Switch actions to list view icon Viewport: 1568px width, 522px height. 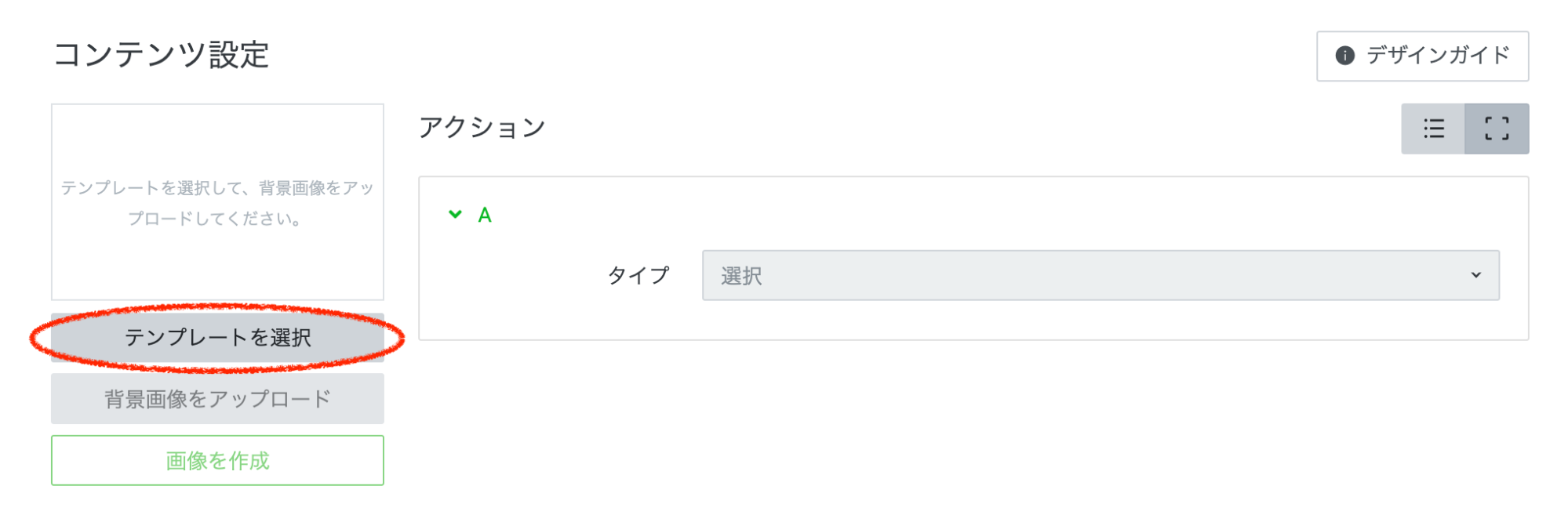tap(1433, 129)
